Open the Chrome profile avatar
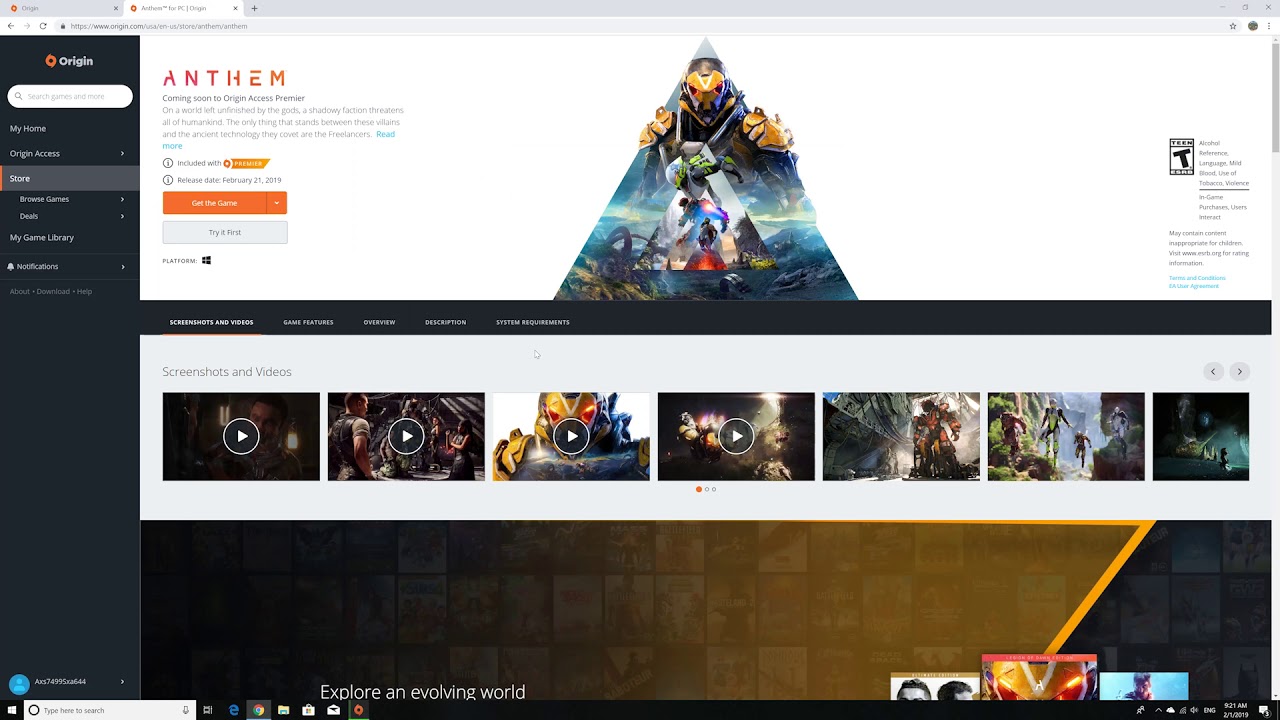This screenshot has height=720, width=1280. (x=1253, y=26)
